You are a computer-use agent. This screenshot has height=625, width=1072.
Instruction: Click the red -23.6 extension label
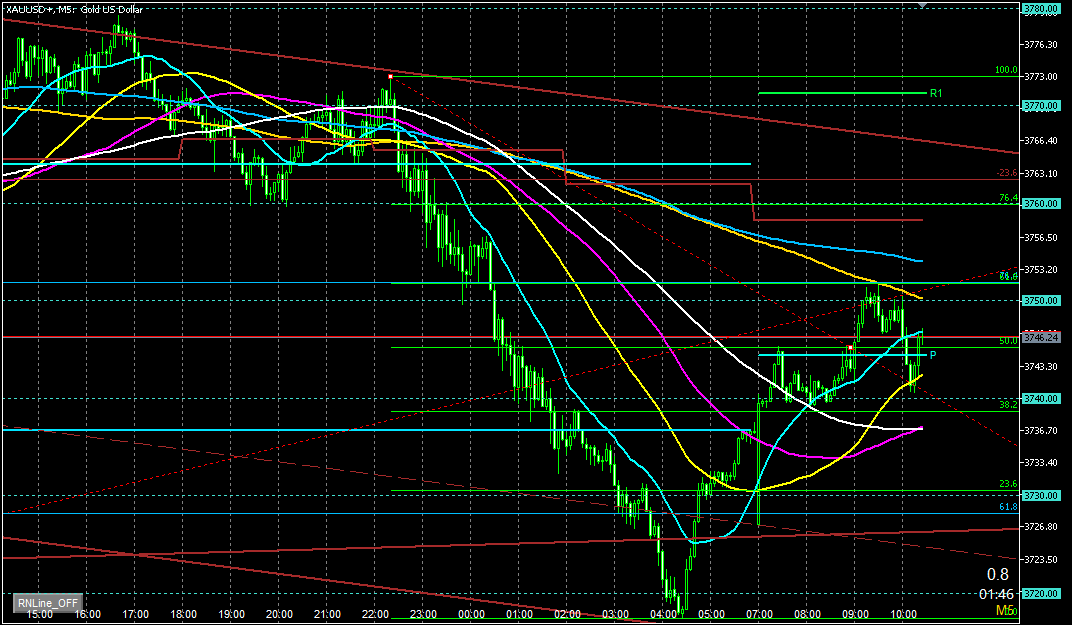(1006, 172)
